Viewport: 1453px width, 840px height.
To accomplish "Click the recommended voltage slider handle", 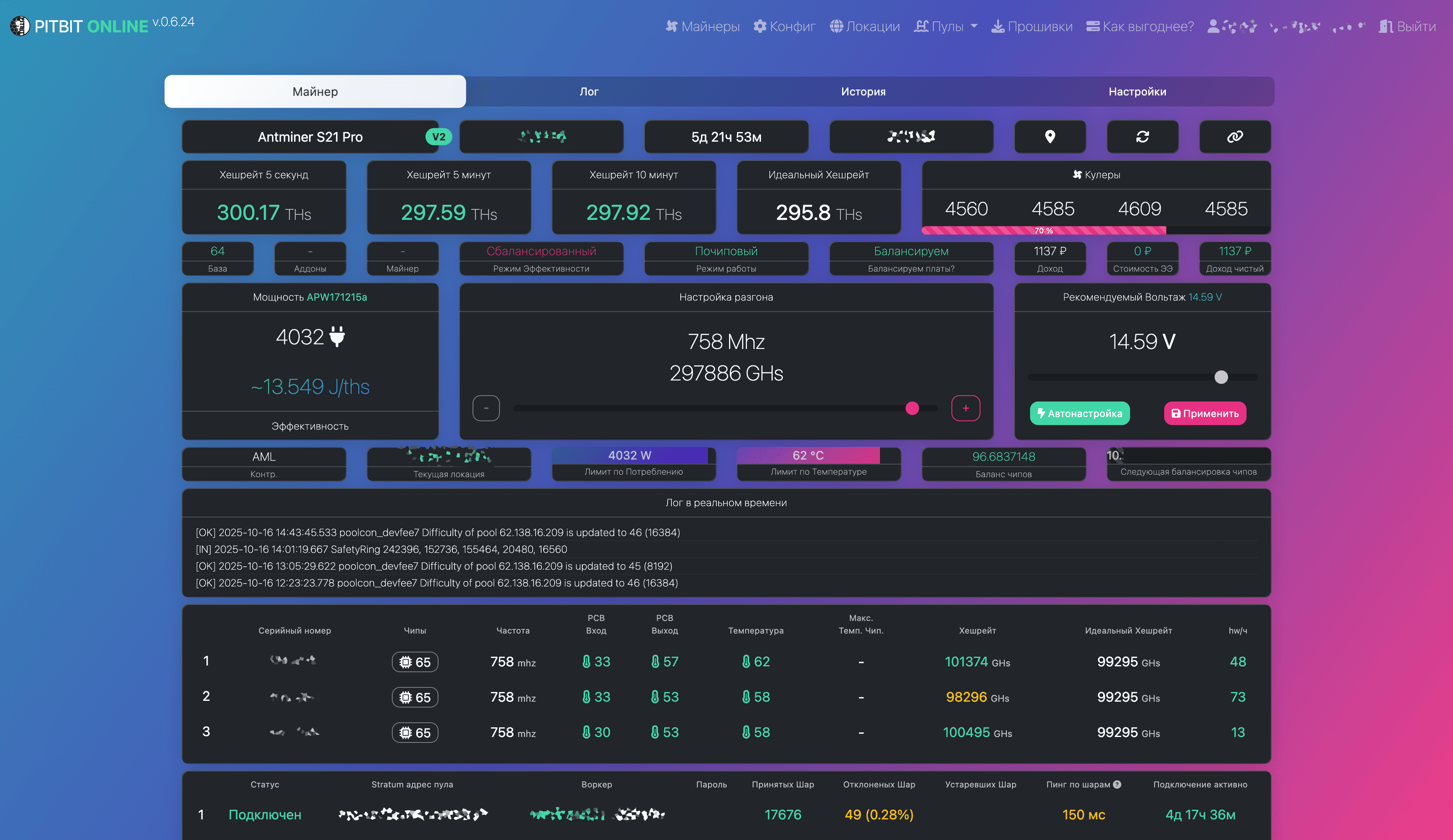I will click(1221, 377).
